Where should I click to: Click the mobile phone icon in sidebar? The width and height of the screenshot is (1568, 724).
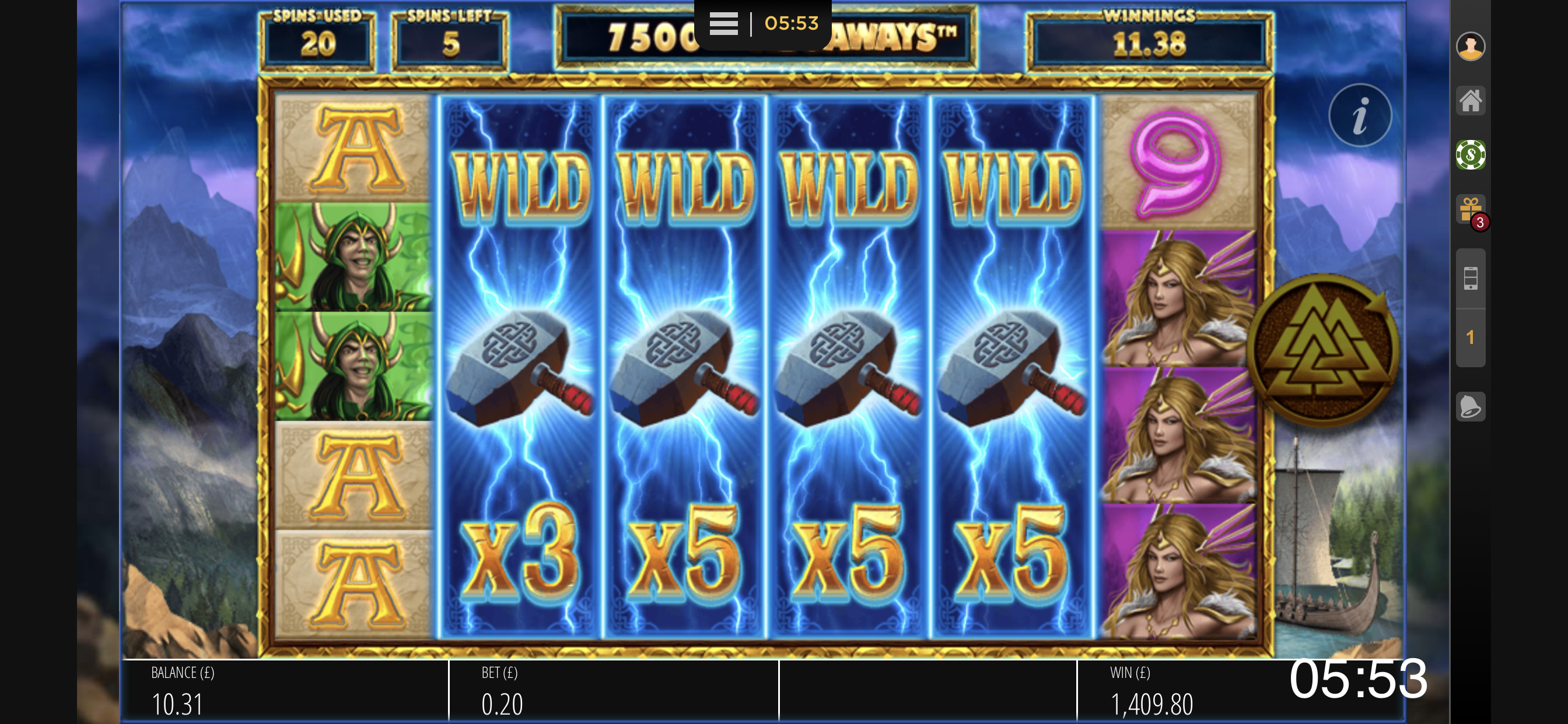coord(1470,278)
